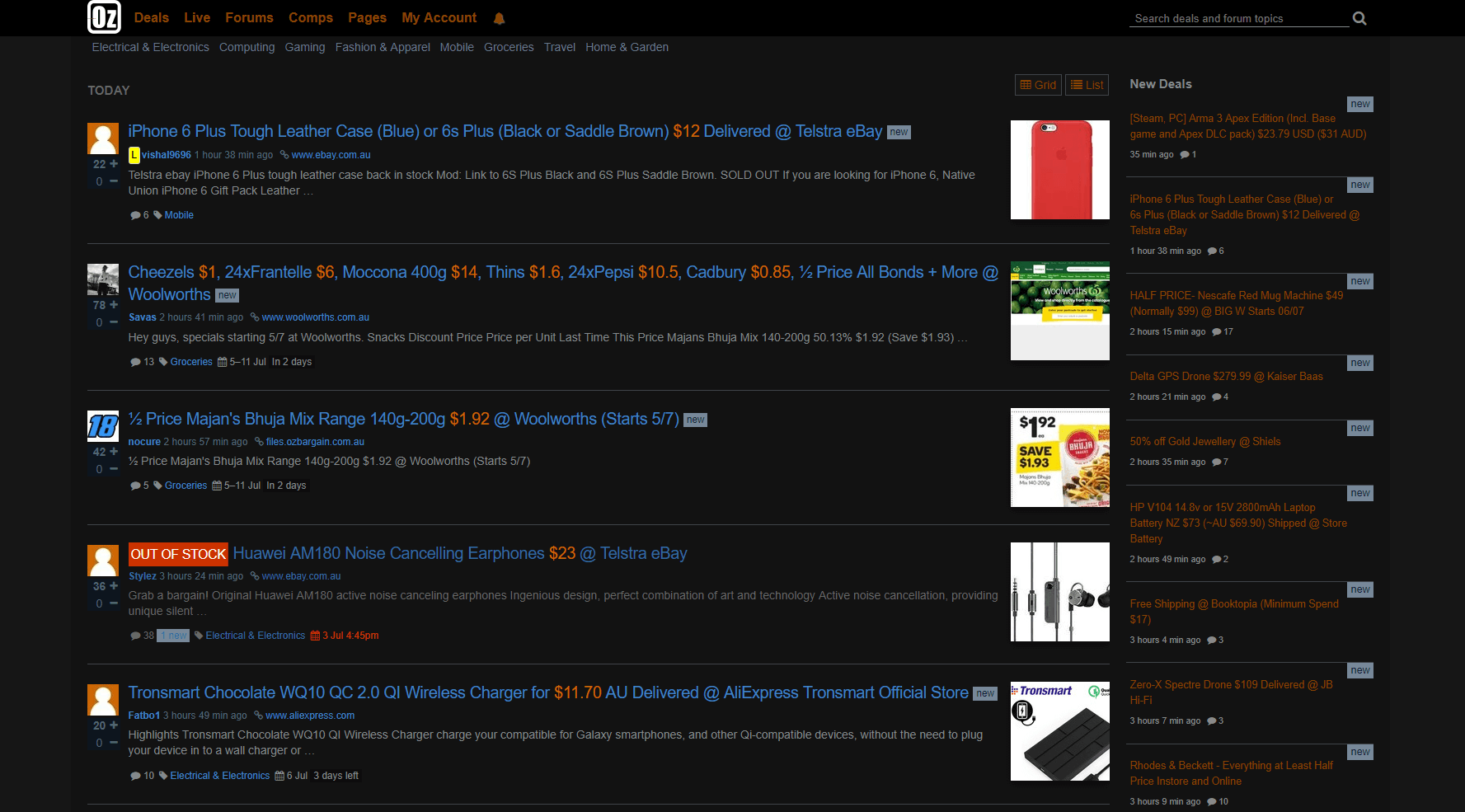Open the Woolworths catalogue thumbnail
The height and width of the screenshot is (812, 1465).
click(x=1060, y=311)
